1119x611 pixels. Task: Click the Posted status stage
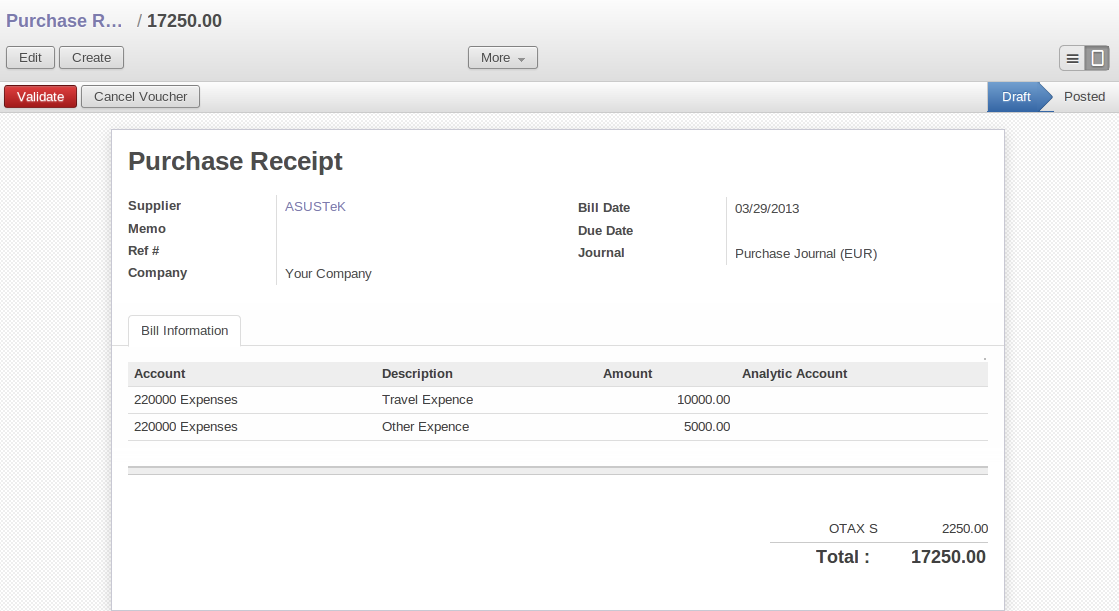(x=1084, y=97)
